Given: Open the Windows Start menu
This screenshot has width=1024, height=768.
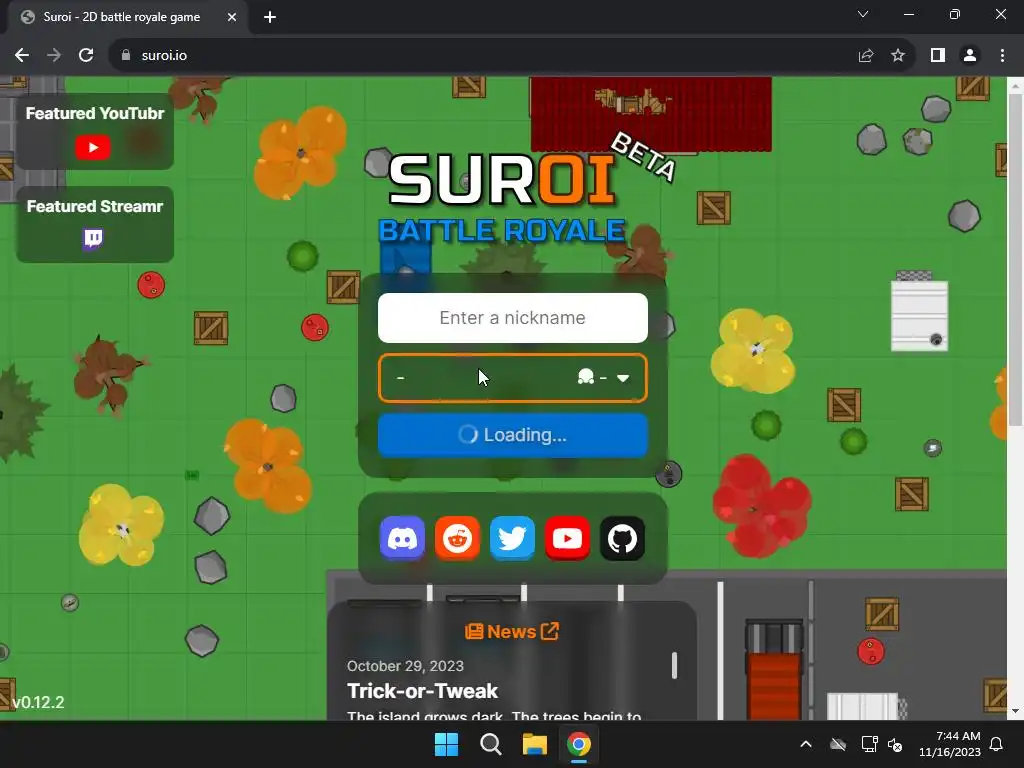Looking at the screenshot, I should (x=447, y=744).
